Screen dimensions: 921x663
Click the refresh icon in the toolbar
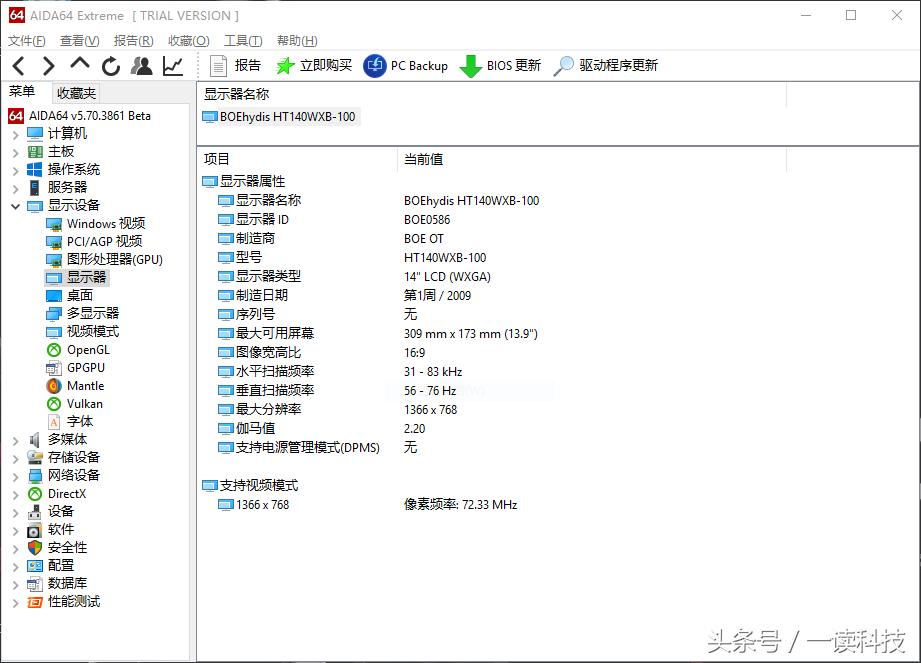110,65
